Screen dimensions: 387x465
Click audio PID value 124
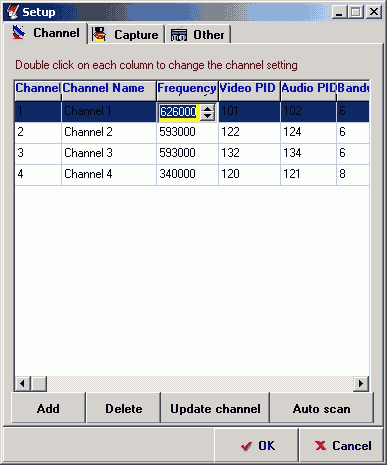(x=308, y=132)
